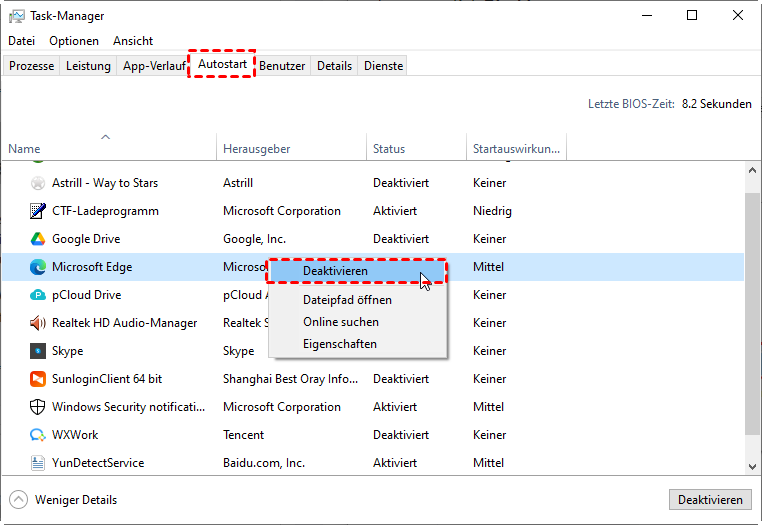The height and width of the screenshot is (525, 762).
Task: Click the SunloginClient 64 bit icon
Action: pos(37,379)
